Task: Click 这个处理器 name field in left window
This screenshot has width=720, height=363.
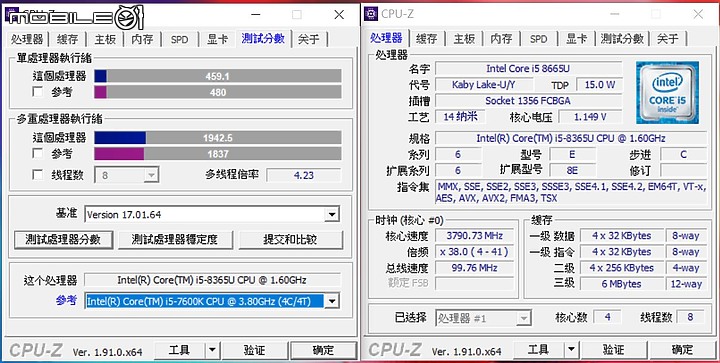Action: pos(212,280)
